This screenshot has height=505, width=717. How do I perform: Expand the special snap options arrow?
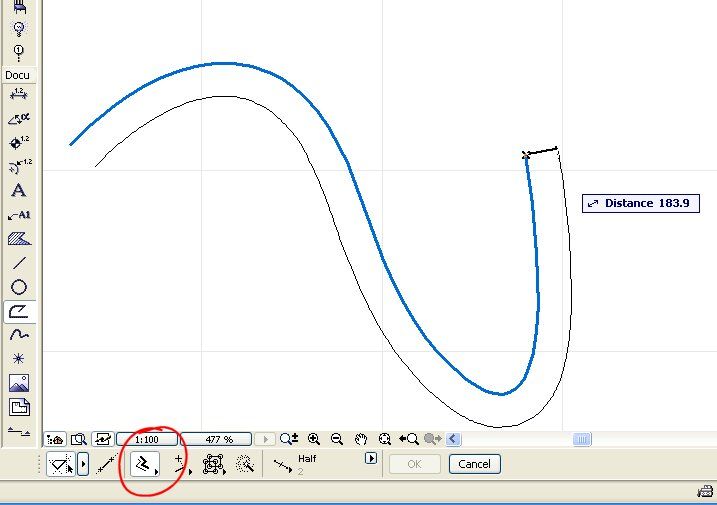371,458
